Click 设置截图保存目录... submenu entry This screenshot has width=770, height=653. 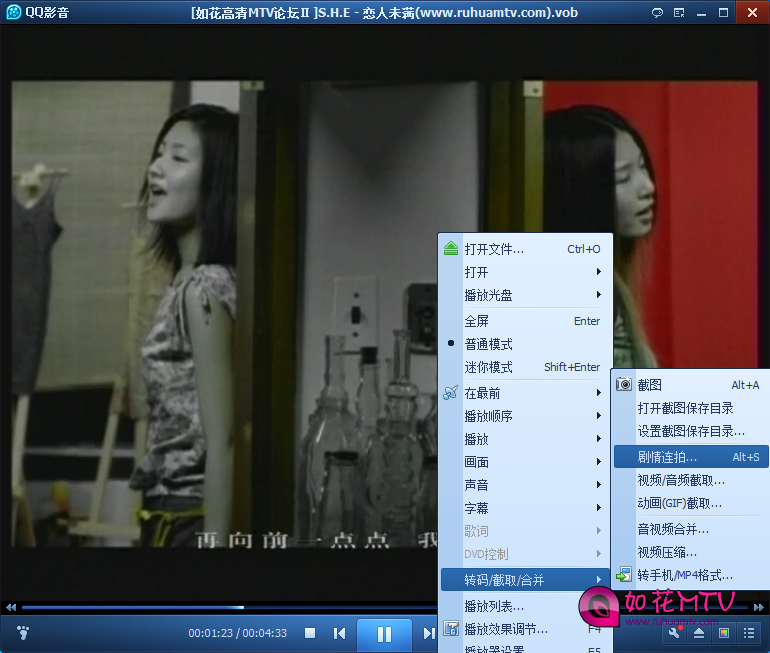691,431
